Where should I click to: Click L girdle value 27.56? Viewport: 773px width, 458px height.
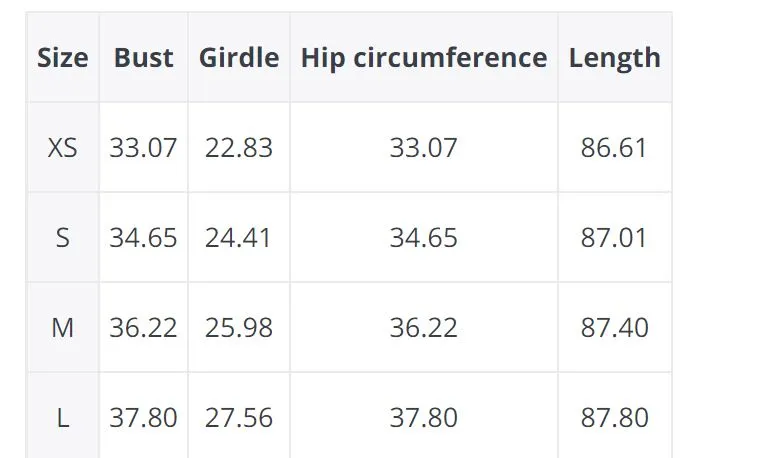(x=239, y=418)
